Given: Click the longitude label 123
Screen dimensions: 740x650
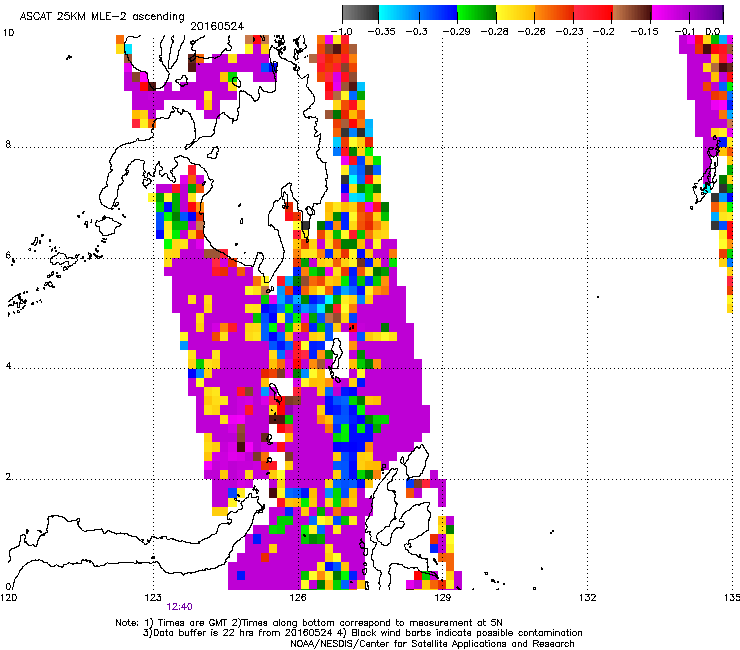Looking at the screenshot, I should (153, 598).
